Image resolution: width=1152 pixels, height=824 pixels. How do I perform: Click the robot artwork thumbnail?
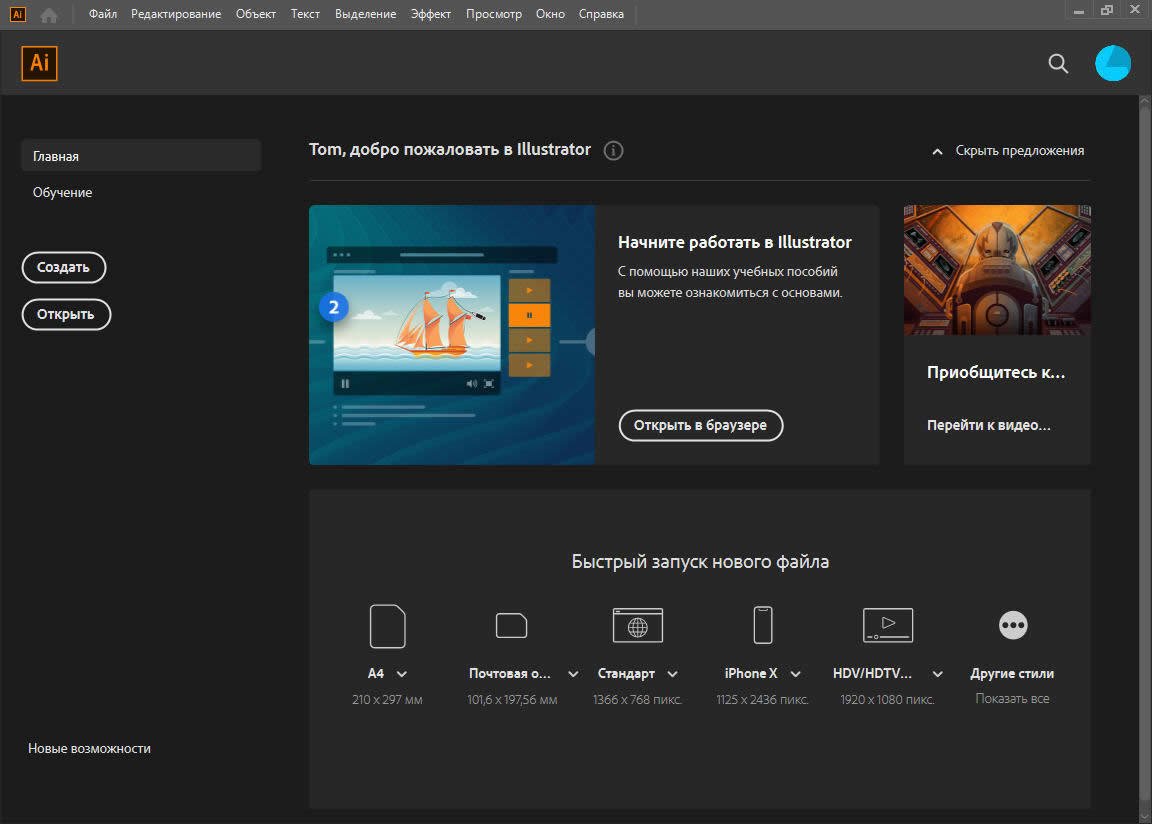click(997, 270)
